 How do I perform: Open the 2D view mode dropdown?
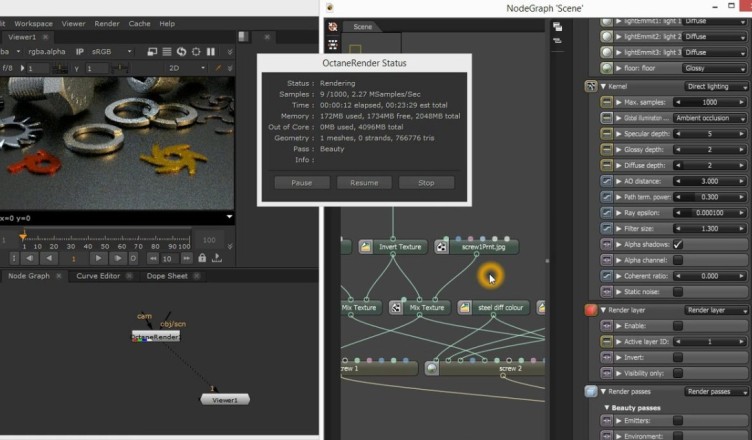click(187, 68)
